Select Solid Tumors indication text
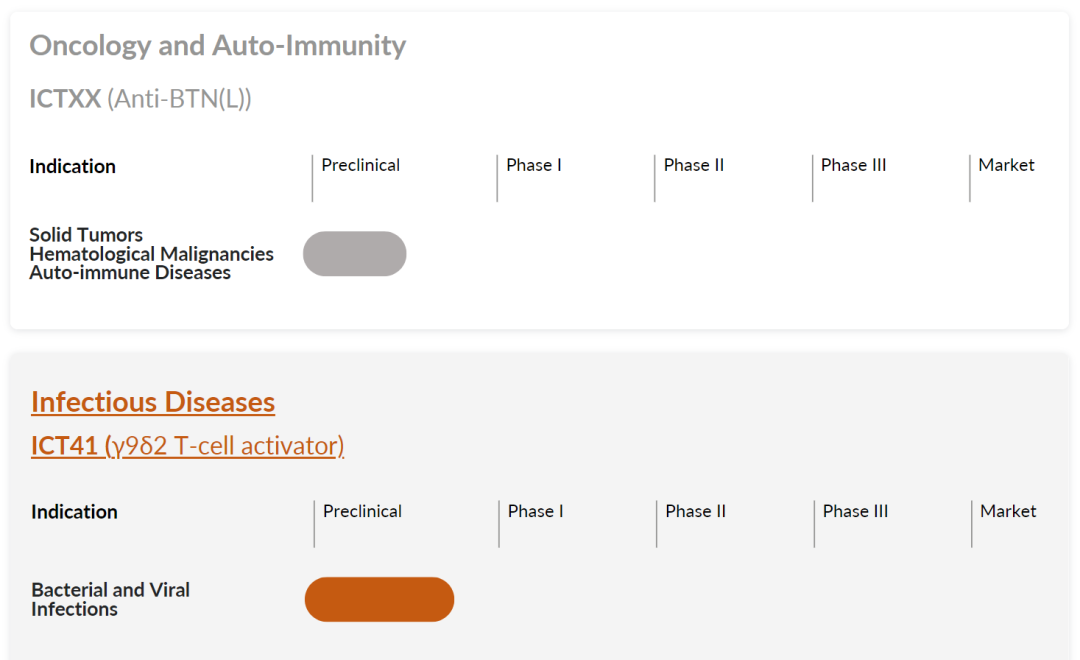The height and width of the screenshot is (660, 1080). coord(86,234)
